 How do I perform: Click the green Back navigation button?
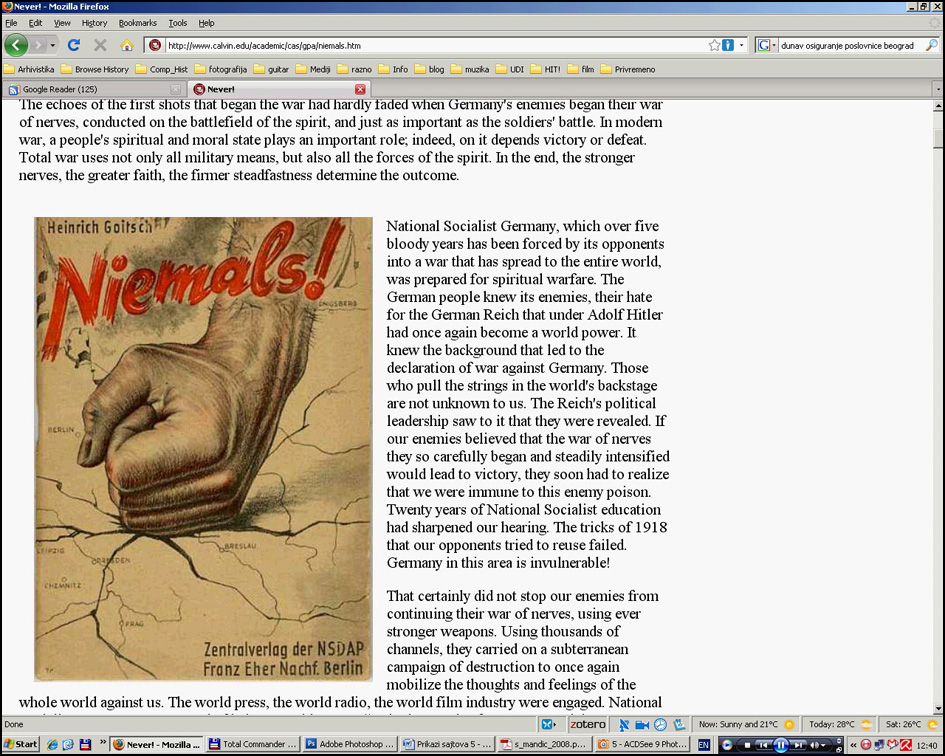16,45
